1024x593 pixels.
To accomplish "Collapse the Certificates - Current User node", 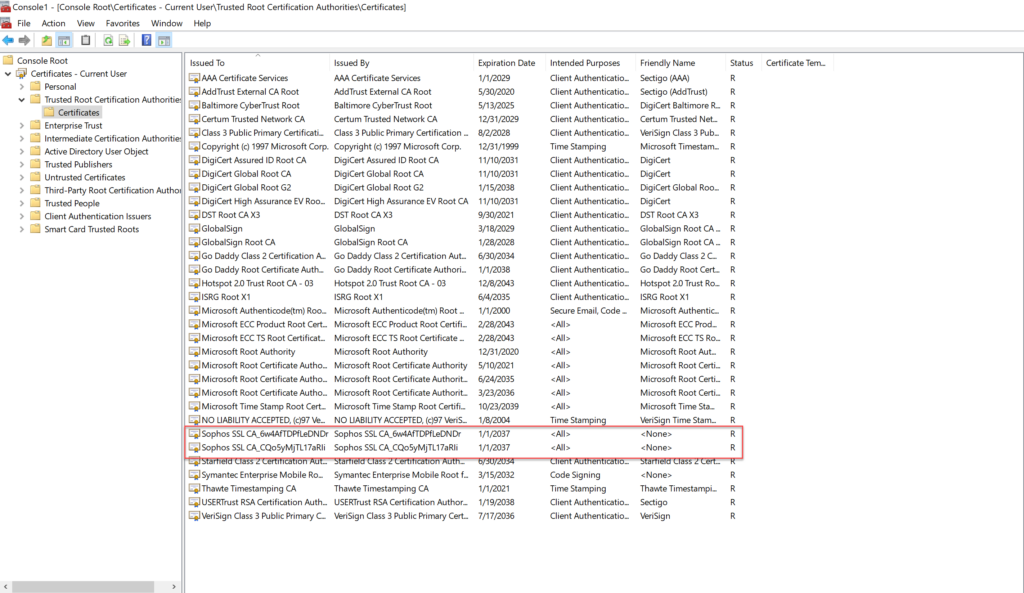I will (8, 74).
